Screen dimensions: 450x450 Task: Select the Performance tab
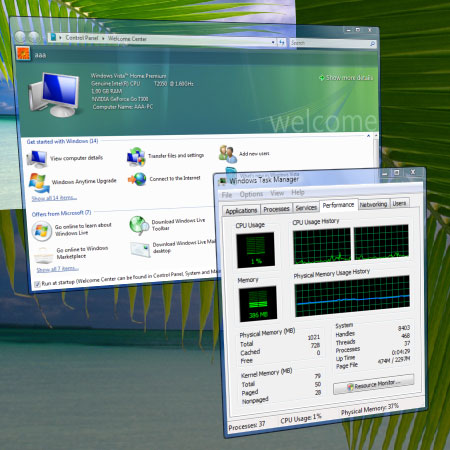[338, 205]
